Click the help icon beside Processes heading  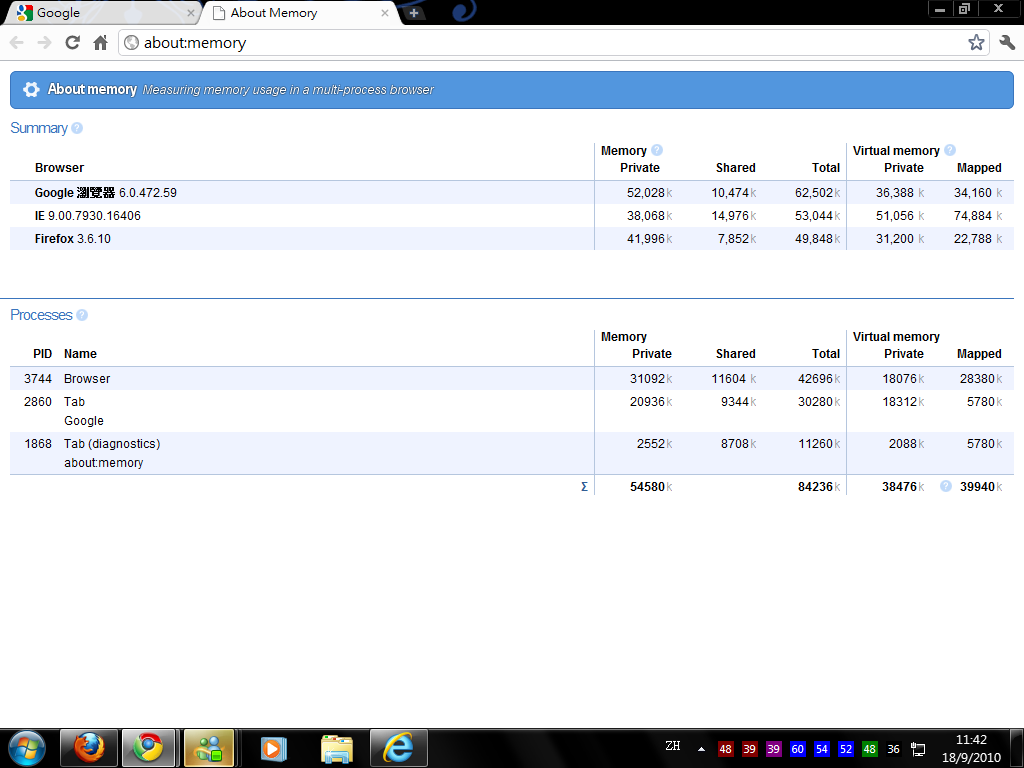[x=82, y=315]
